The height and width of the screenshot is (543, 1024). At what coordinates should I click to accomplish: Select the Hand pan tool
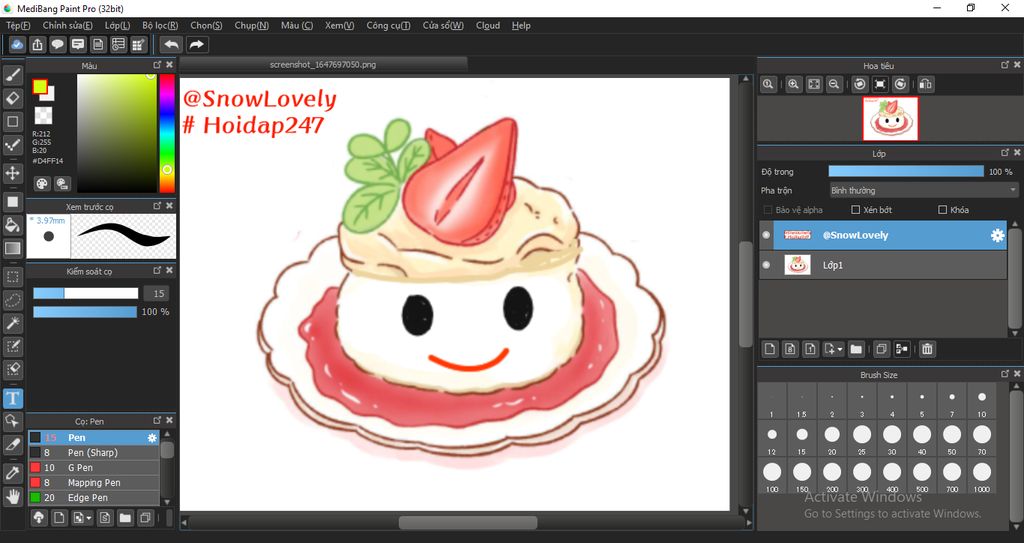tap(12, 496)
